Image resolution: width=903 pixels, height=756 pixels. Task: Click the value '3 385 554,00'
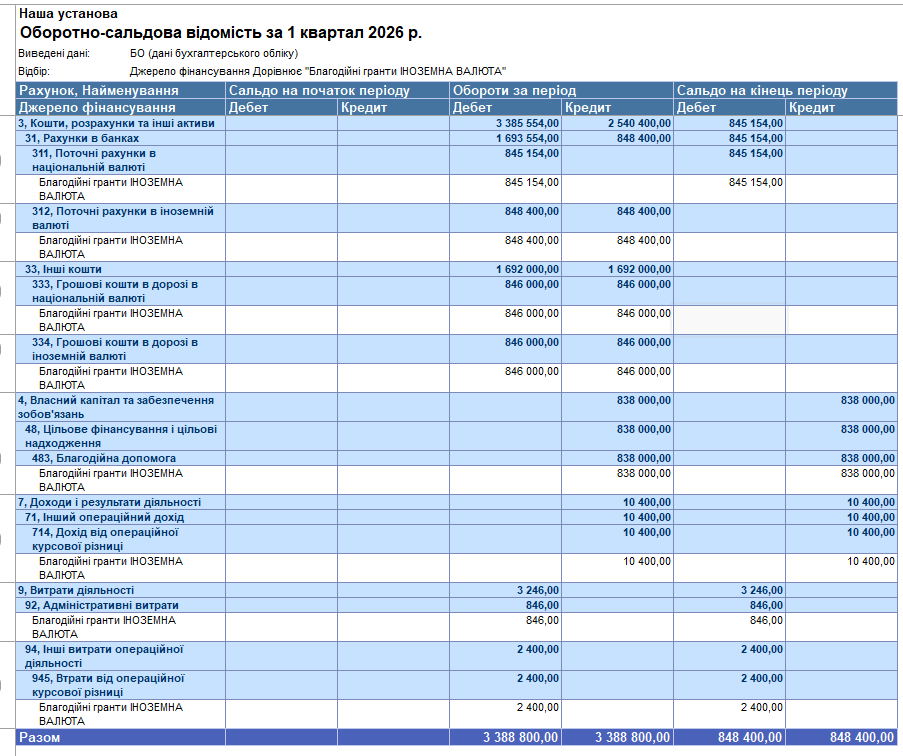click(x=528, y=123)
